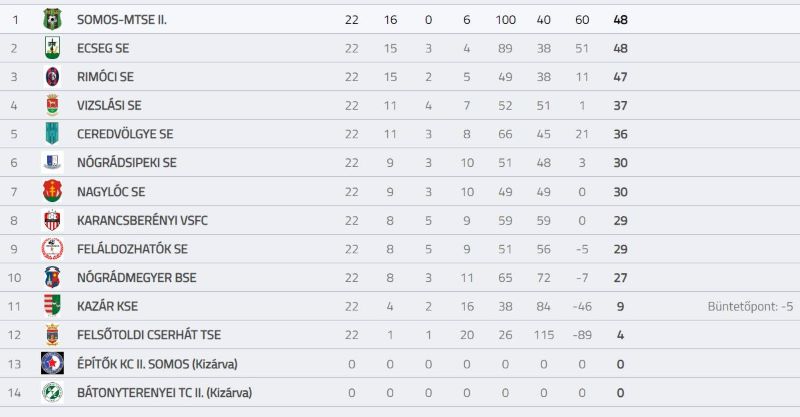Click the RIMÓCI SE club logo

[52, 77]
